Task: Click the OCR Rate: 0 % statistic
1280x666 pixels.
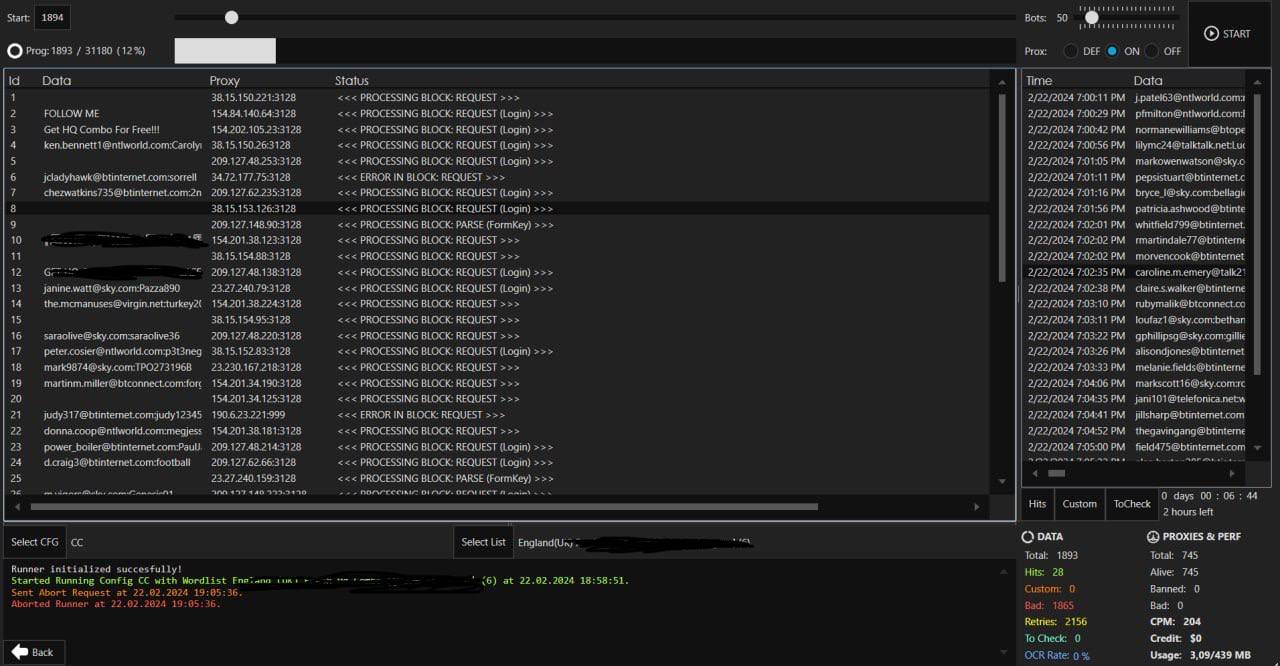Action: tap(1057, 656)
